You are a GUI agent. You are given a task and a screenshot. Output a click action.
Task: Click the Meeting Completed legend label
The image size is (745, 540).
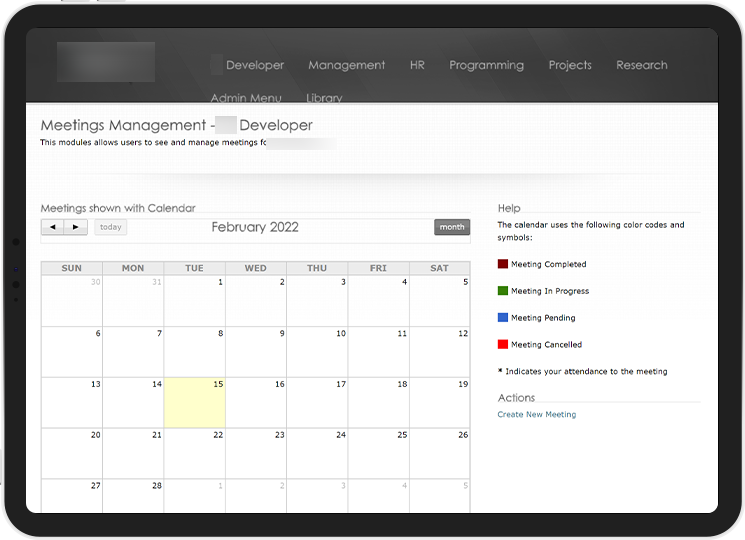click(549, 264)
